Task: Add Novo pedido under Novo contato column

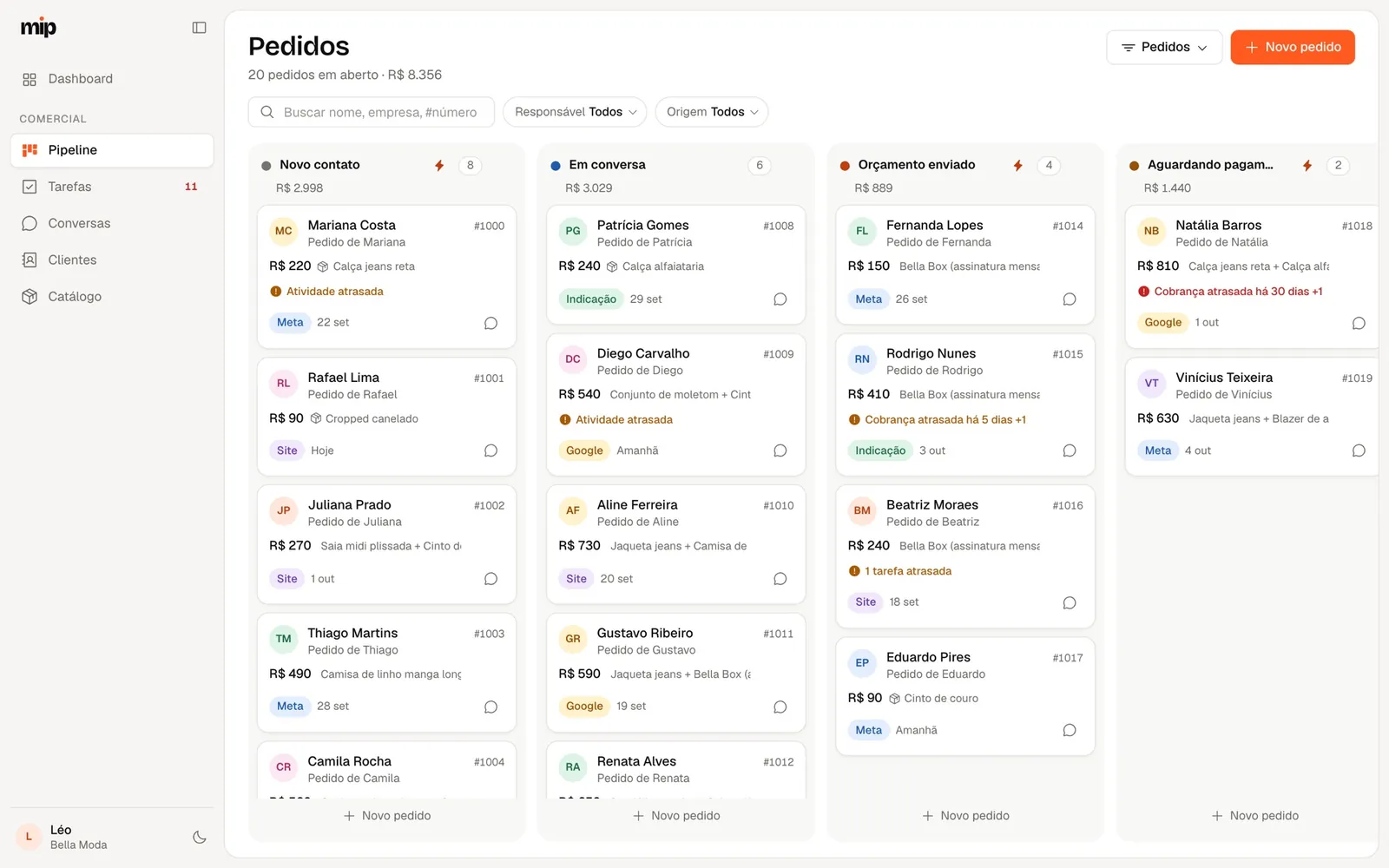Action: 387,816
